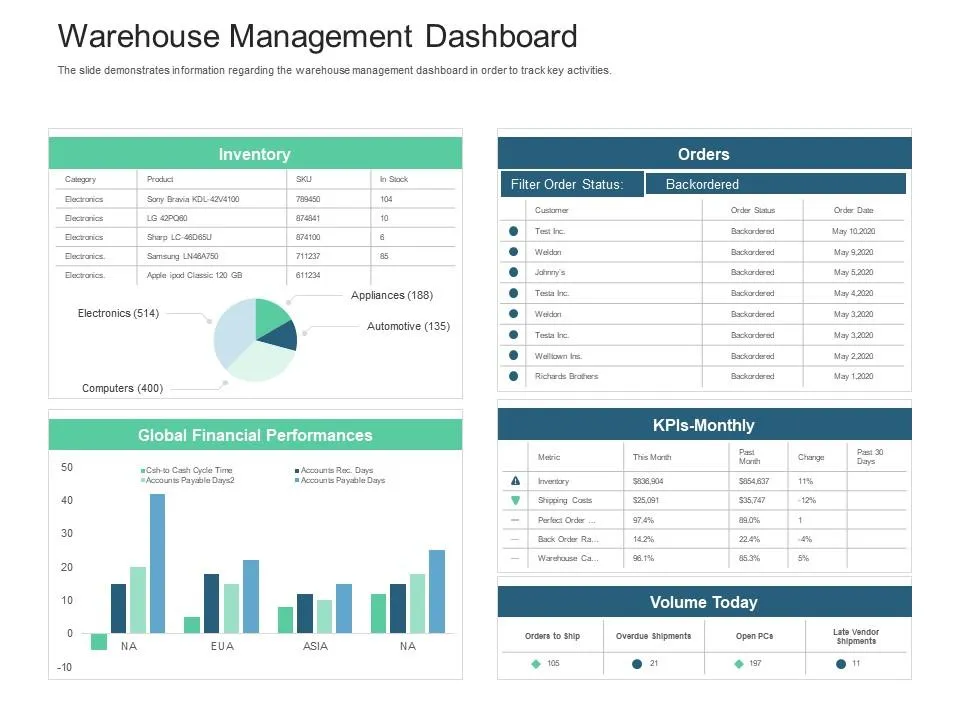Select the green Appliances pie slice

tap(269, 315)
